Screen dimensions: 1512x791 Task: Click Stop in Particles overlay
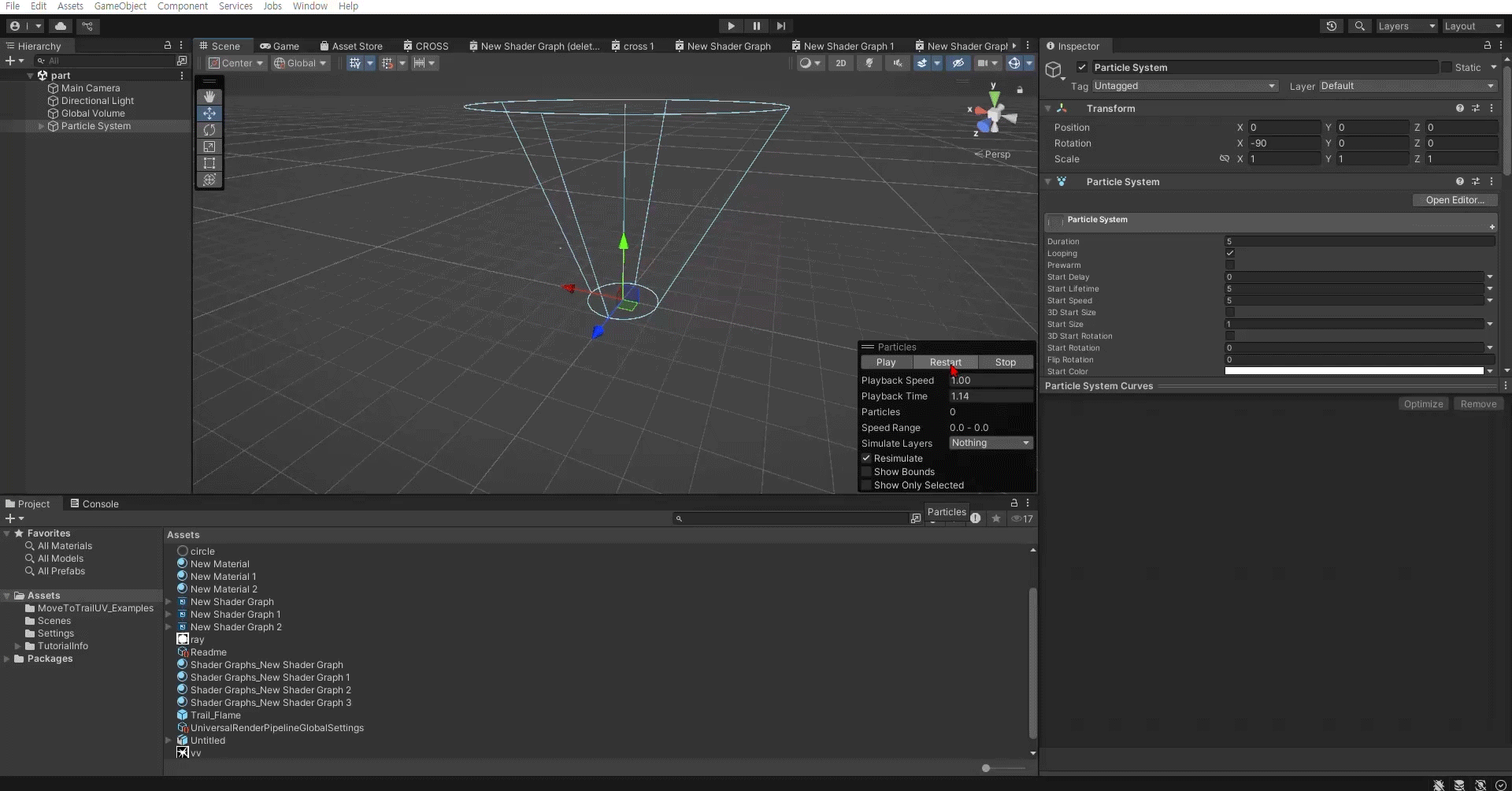pos(1006,362)
